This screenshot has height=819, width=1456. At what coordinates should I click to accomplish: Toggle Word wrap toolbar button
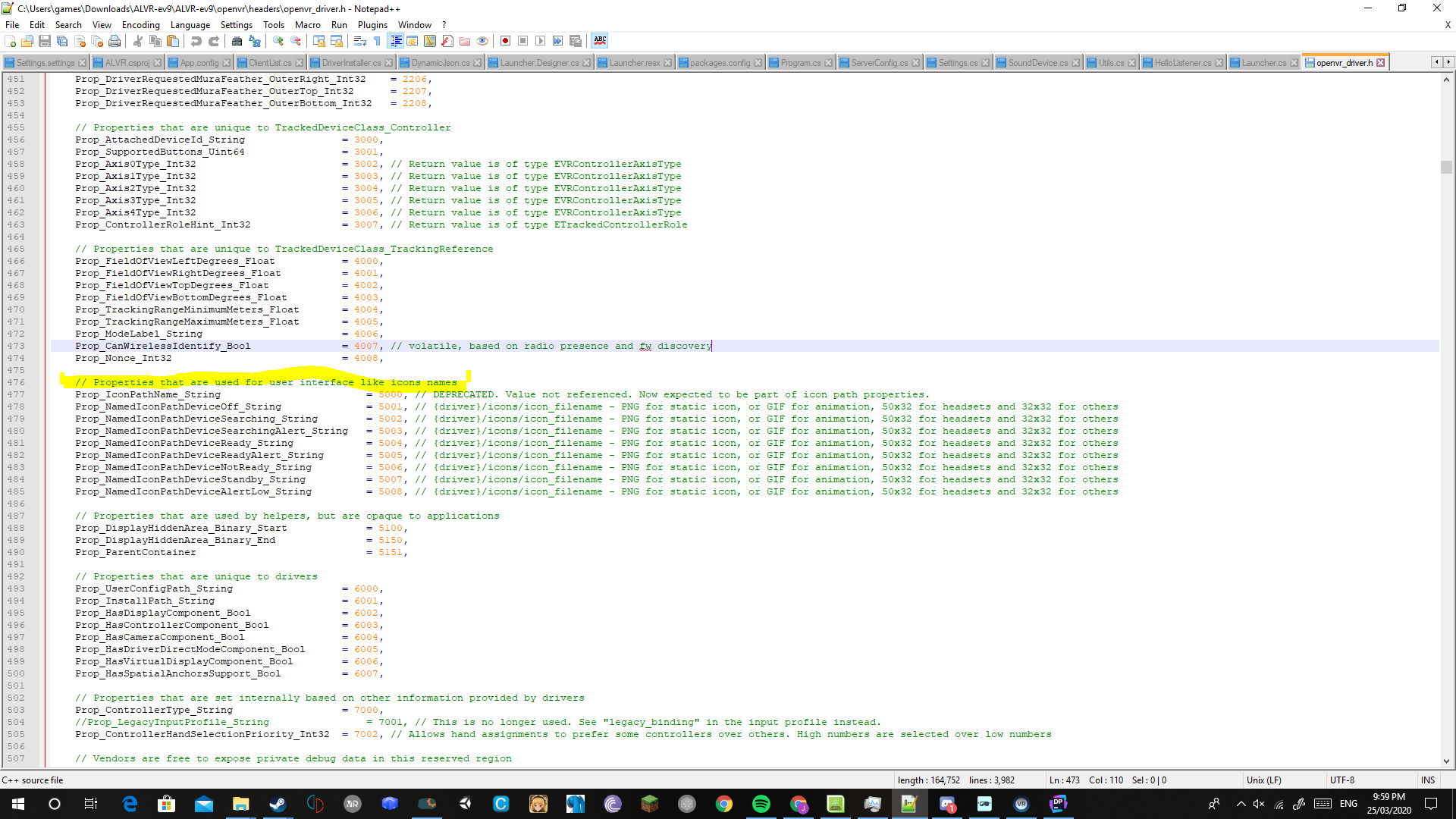(x=360, y=41)
